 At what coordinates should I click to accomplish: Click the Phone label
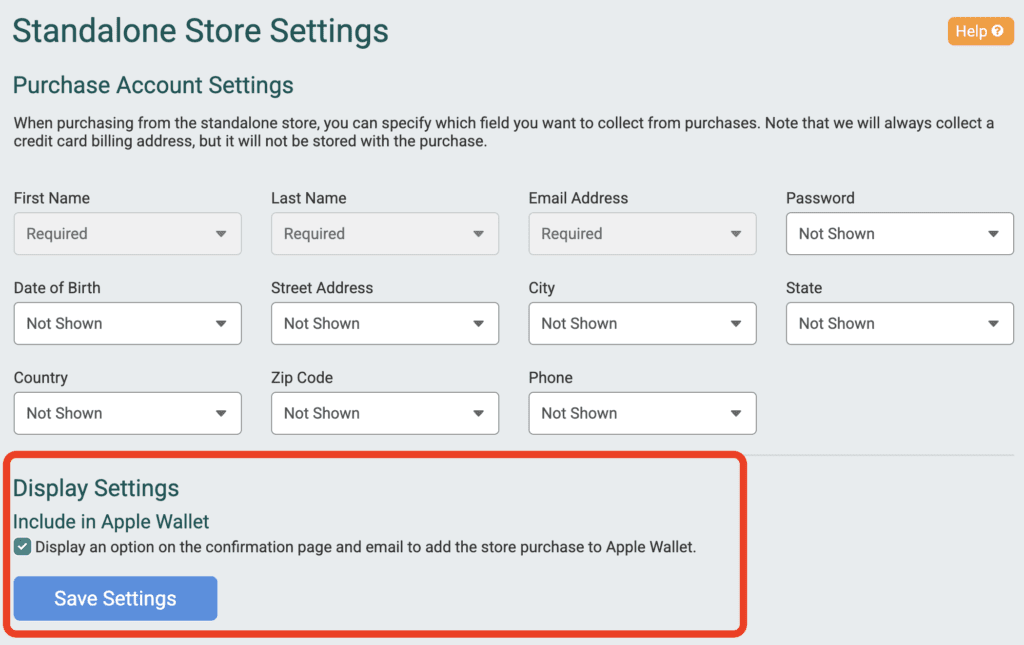tap(551, 377)
